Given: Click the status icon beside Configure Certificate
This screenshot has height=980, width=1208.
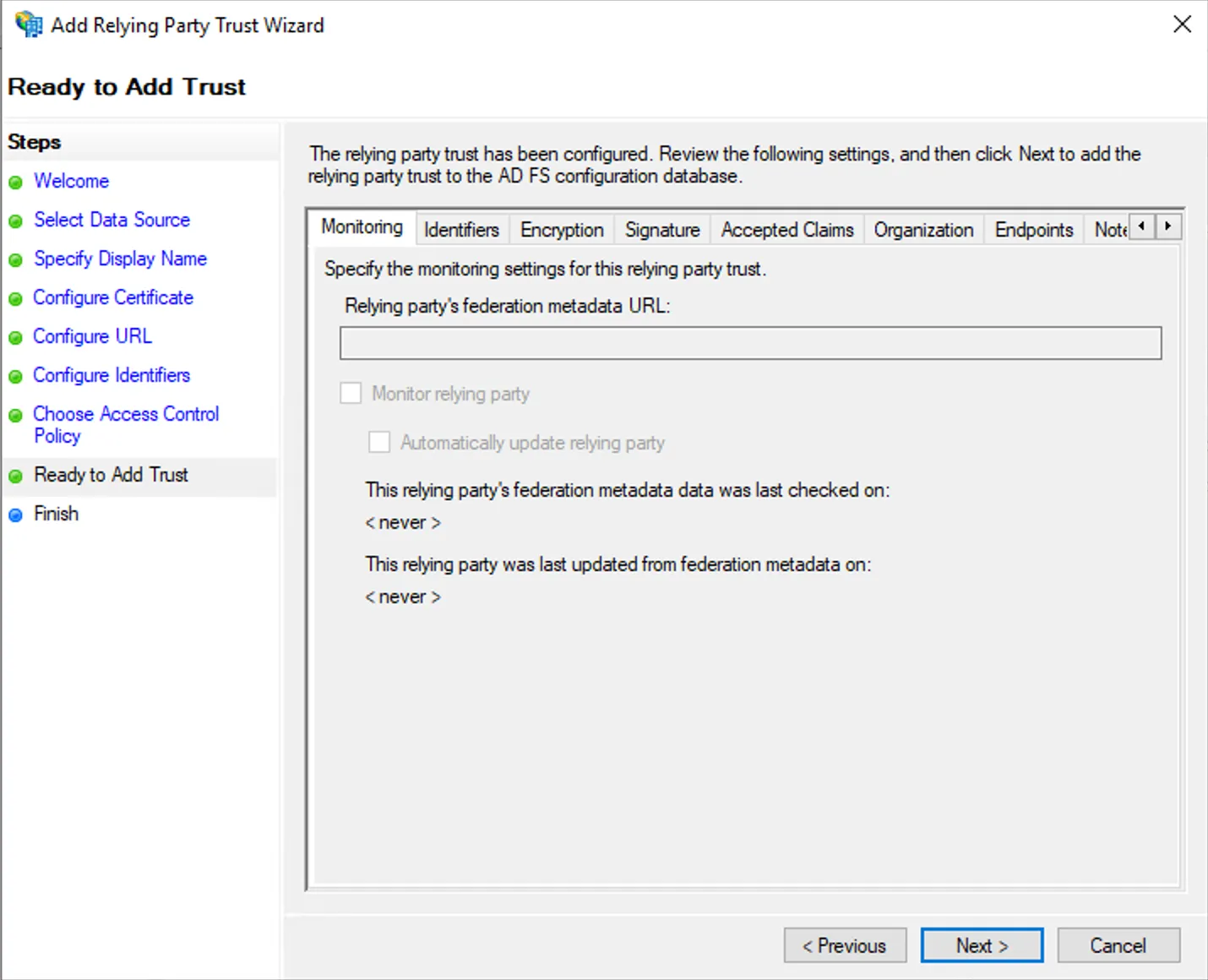Looking at the screenshot, I should coord(17,297).
